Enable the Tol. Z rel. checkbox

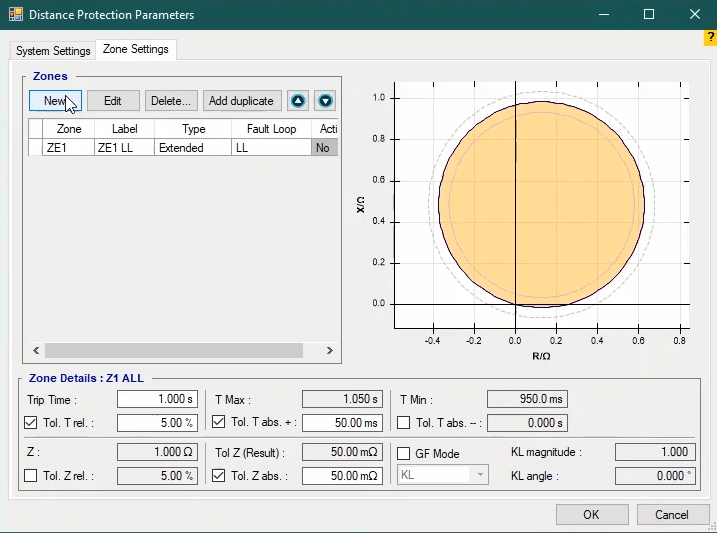[32, 476]
